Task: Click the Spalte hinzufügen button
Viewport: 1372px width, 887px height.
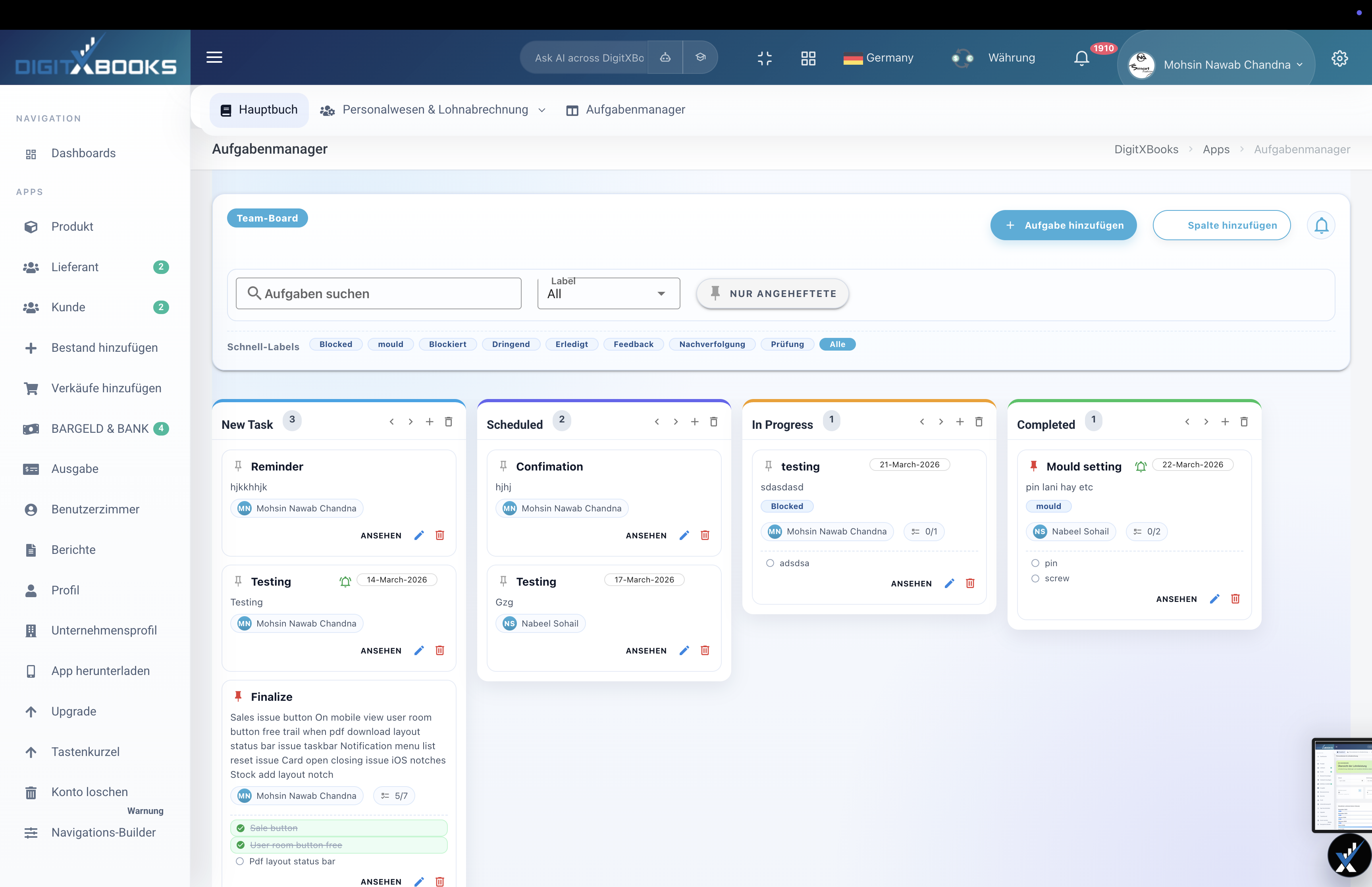Action: click(x=1221, y=225)
